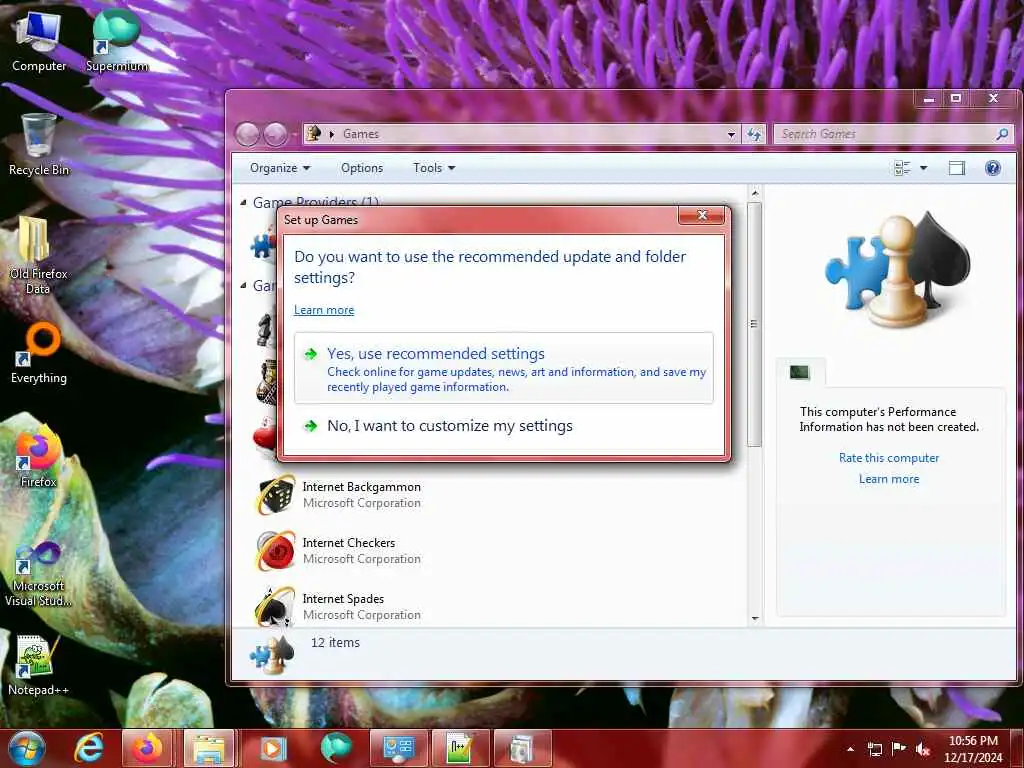Click the search magnifier icon

[x=1002, y=134]
